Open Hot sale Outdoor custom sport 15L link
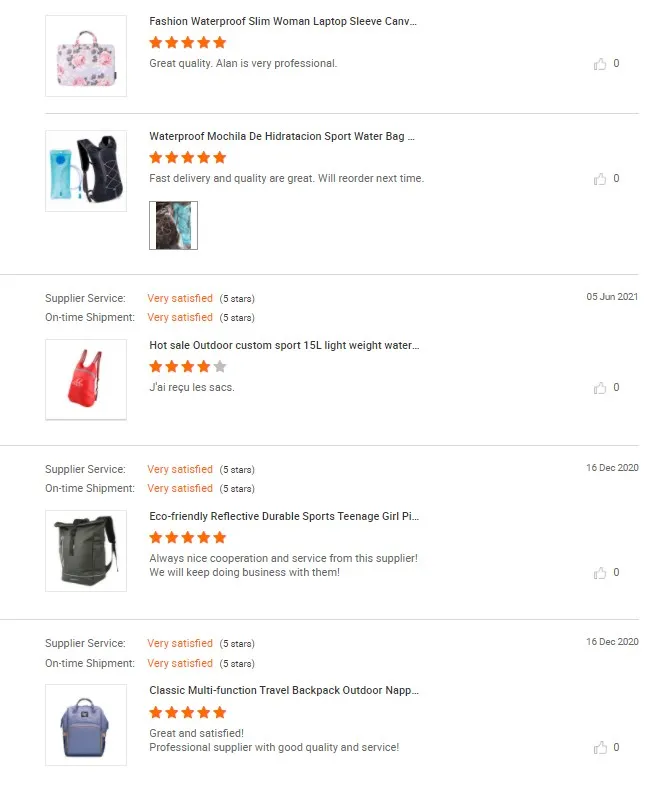648x785 pixels. pos(284,345)
